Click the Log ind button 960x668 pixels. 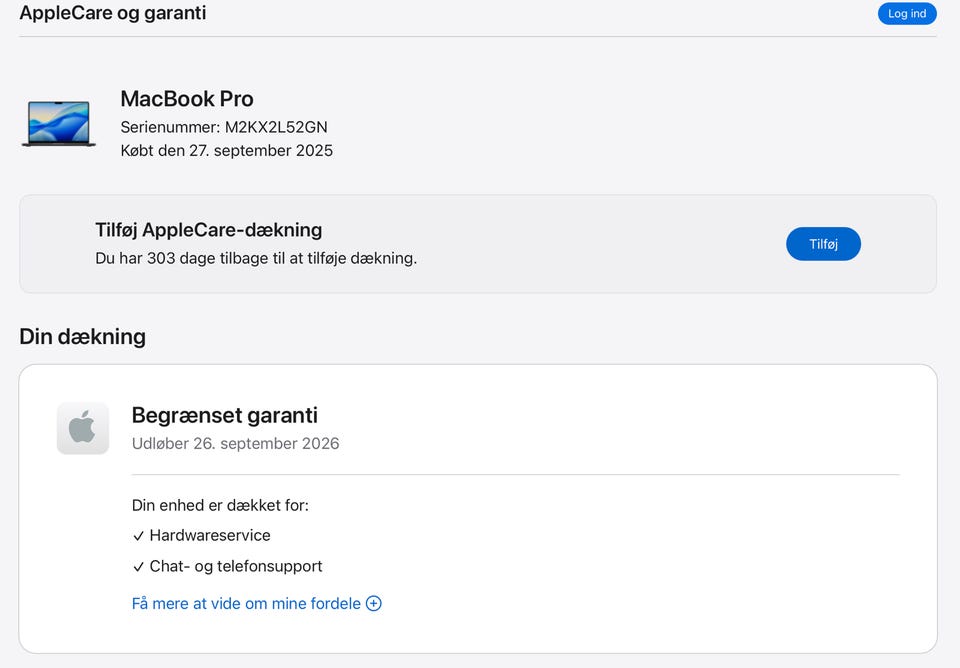coord(907,14)
